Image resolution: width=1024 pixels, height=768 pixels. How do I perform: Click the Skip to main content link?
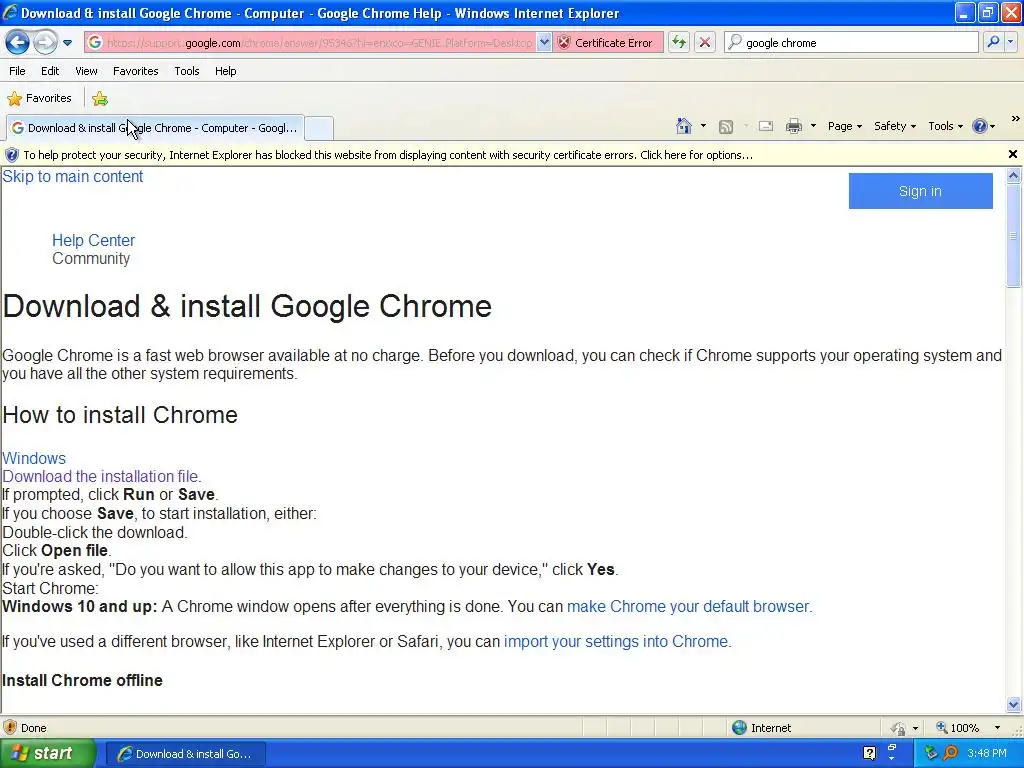pos(72,176)
